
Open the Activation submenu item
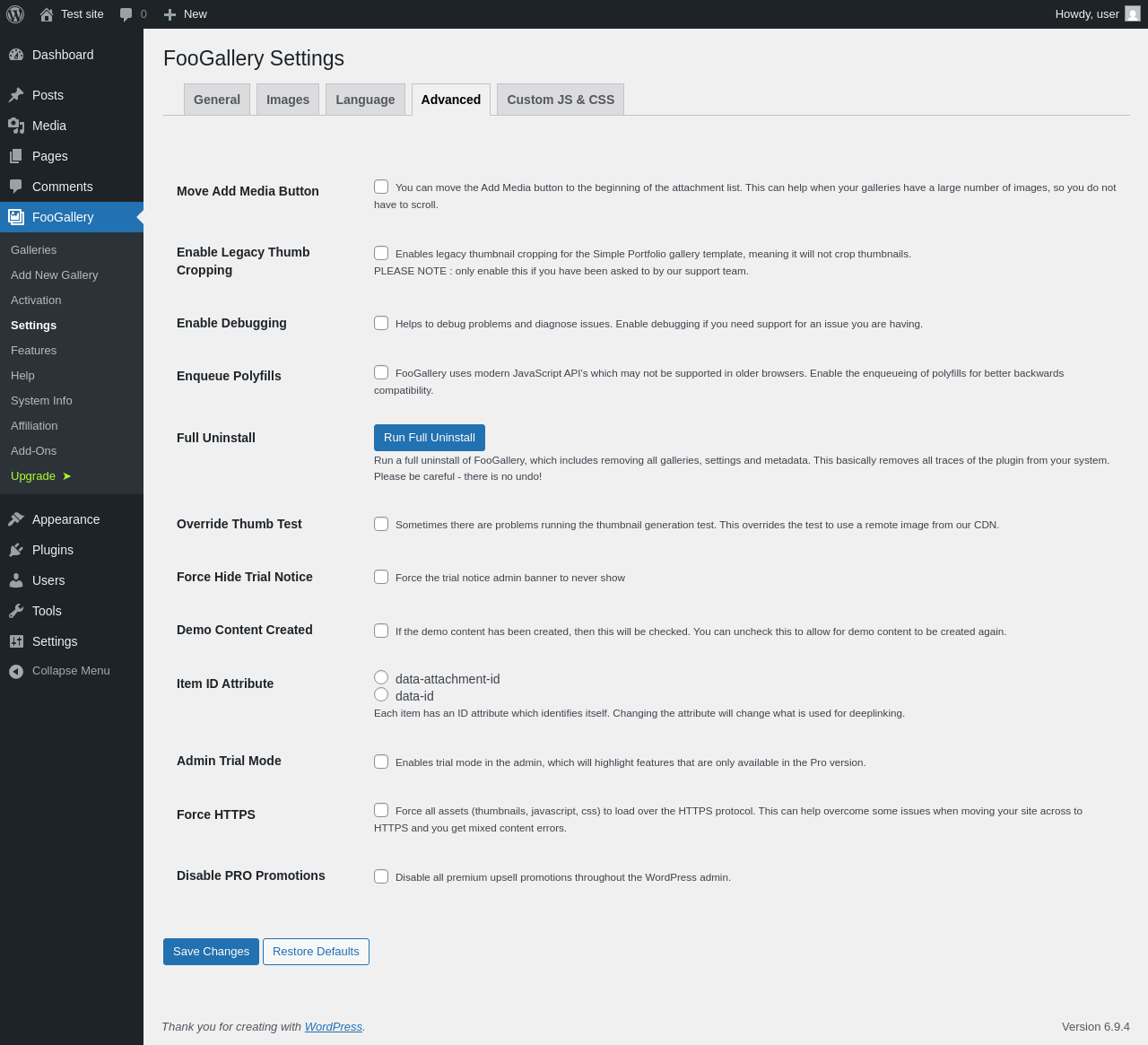(x=72, y=300)
